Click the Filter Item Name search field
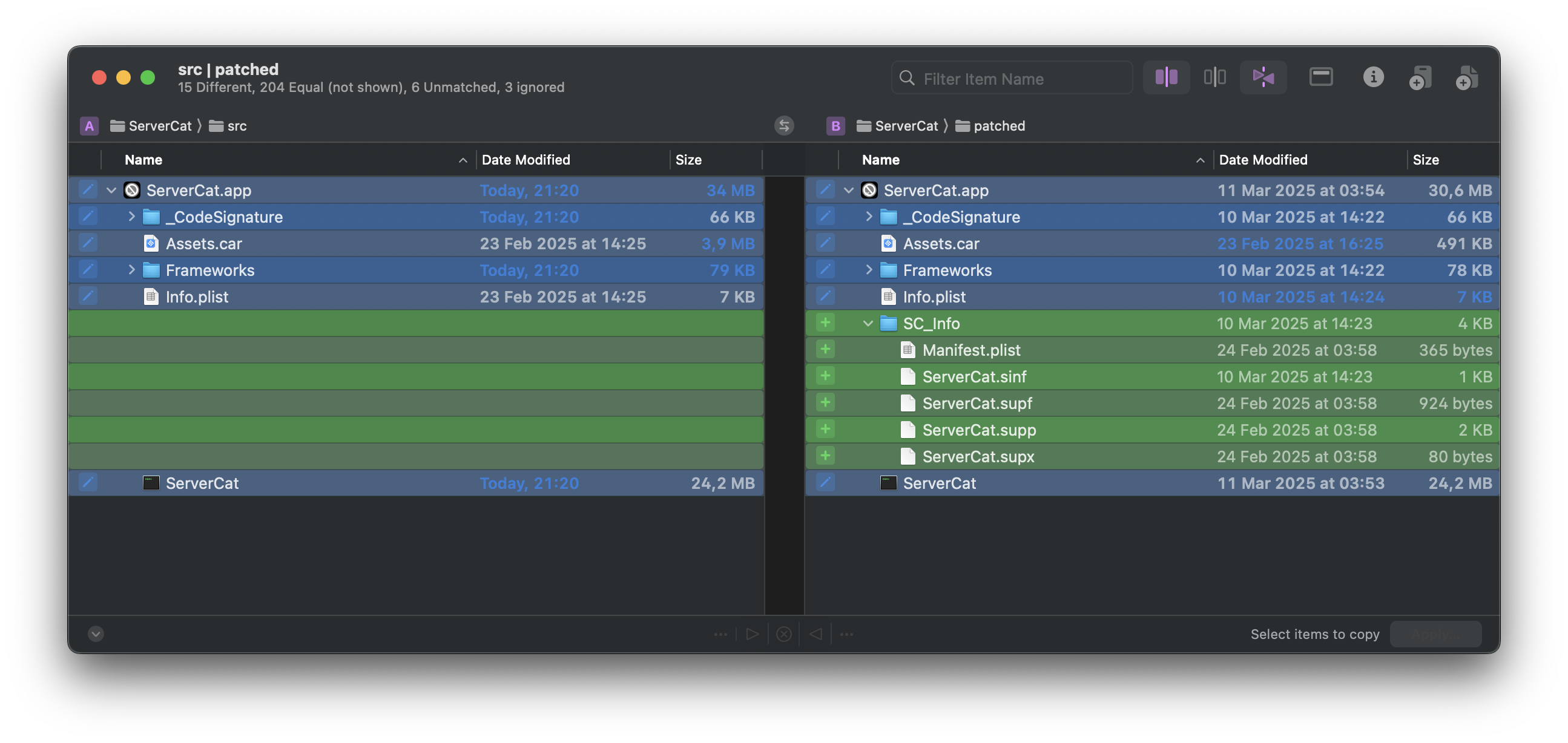The width and height of the screenshot is (1568, 743). pyautogui.click(x=1012, y=78)
